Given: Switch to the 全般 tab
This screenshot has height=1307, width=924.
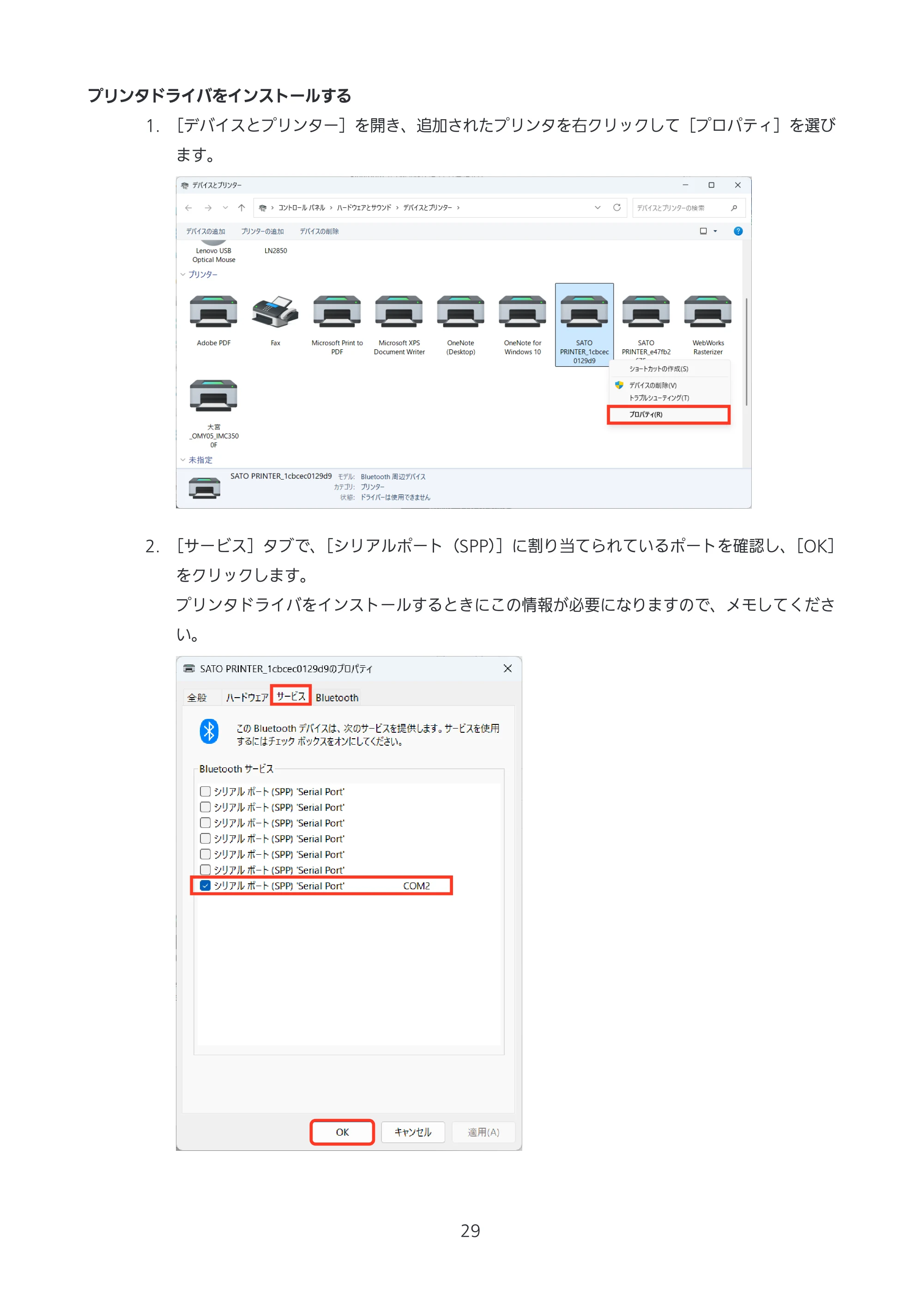Looking at the screenshot, I should [198, 697].
